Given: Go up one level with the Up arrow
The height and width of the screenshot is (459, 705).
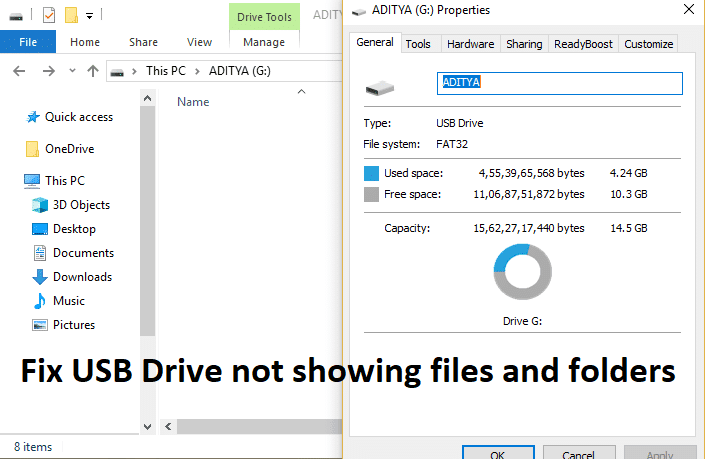Looking at the screenshot, I should [x=93, y=71].
